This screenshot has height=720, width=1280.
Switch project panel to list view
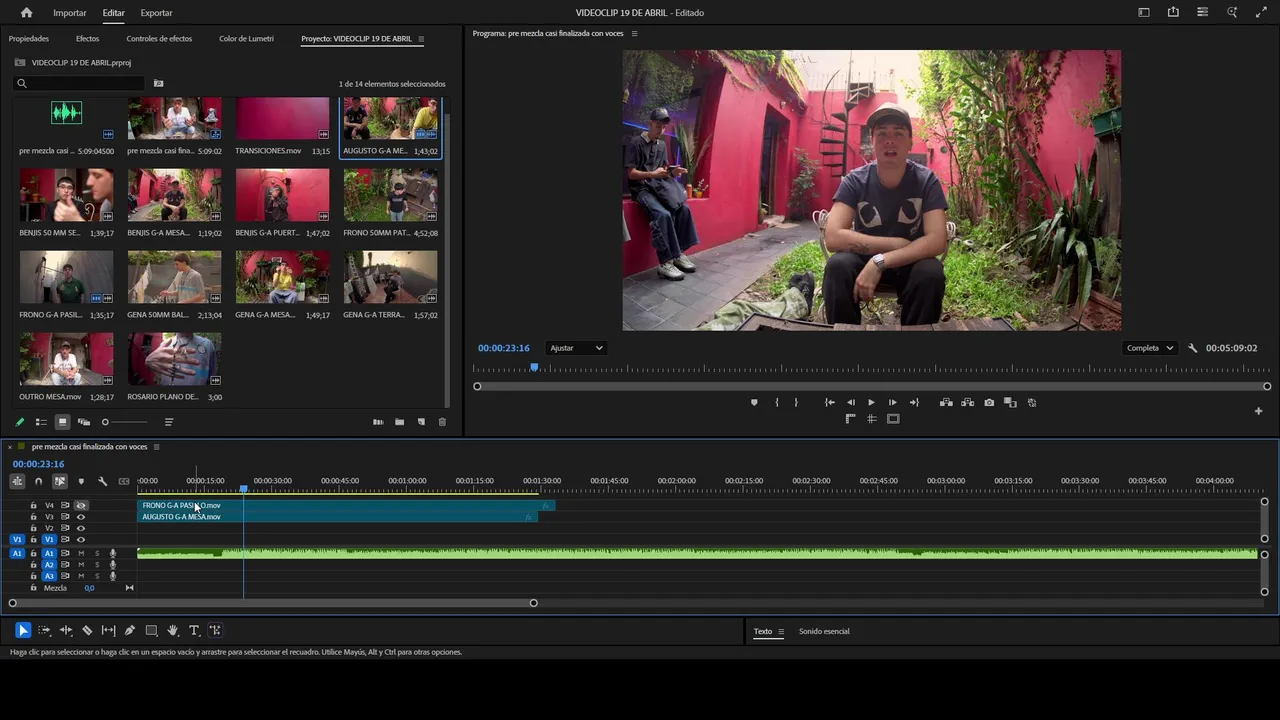(41, 422)
